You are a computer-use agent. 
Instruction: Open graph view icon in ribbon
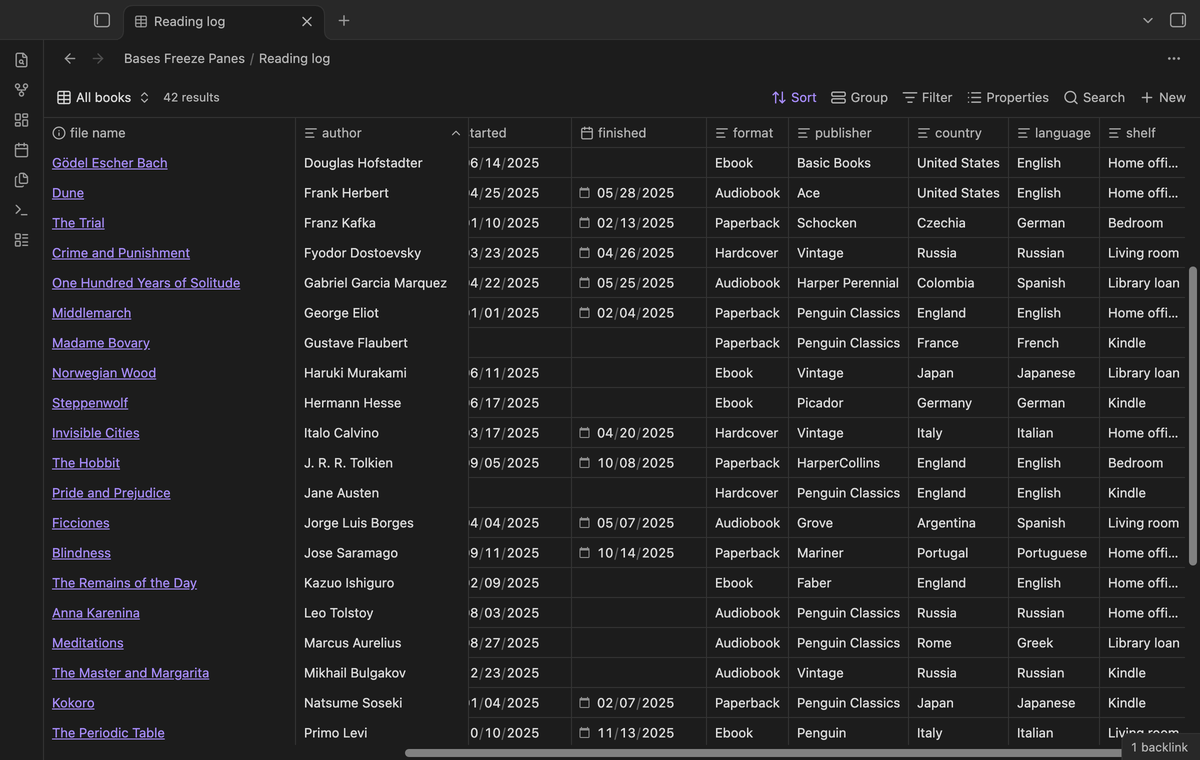point(22,90)
